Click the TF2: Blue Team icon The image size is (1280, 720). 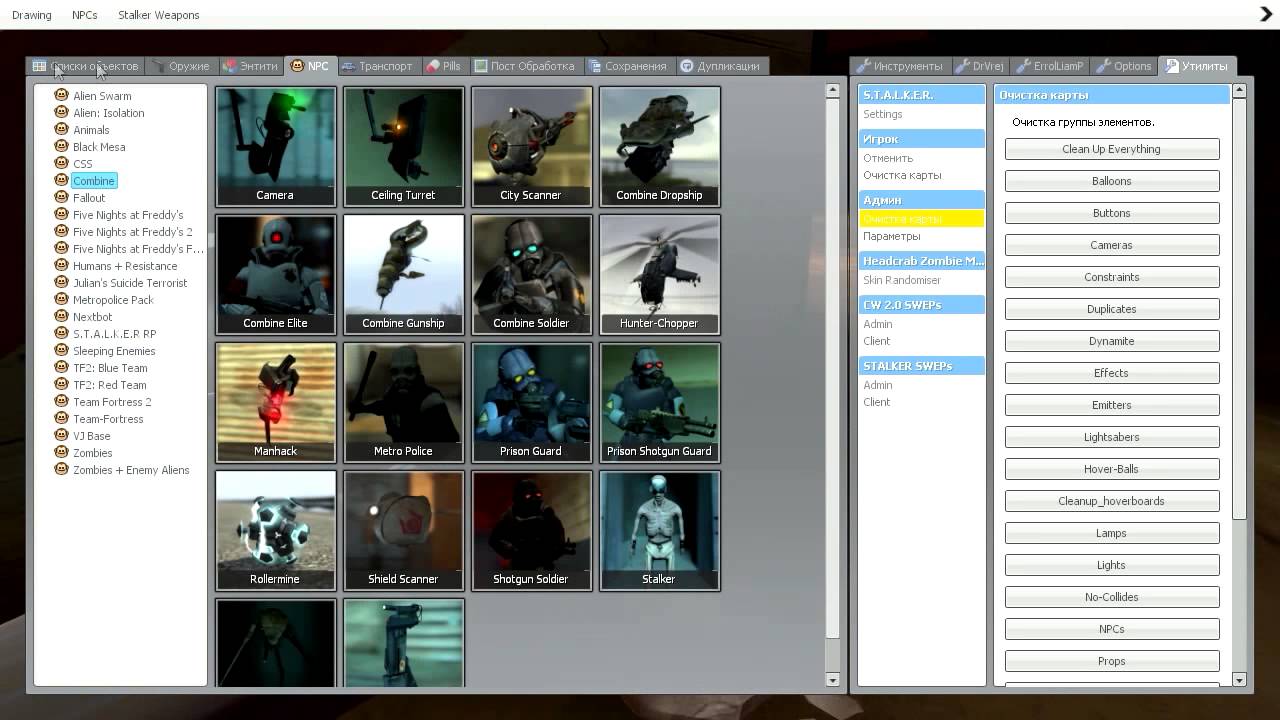pos(62,368)
